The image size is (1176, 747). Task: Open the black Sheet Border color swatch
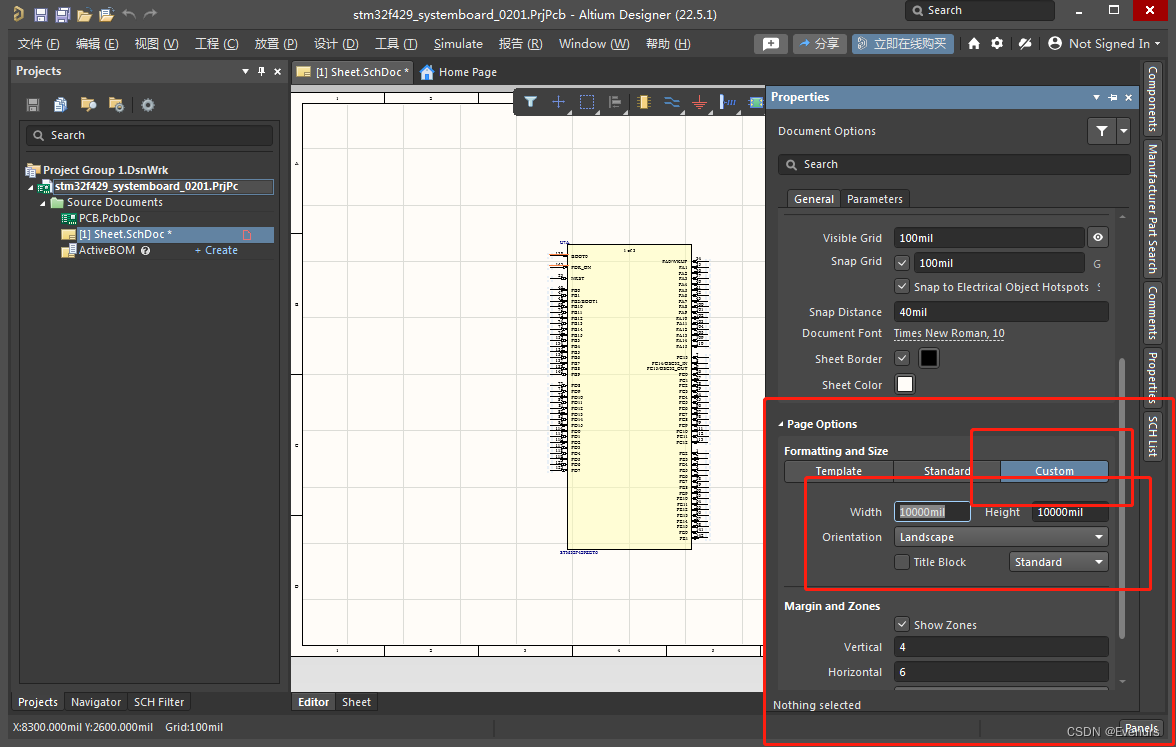(x=928, y=358)
